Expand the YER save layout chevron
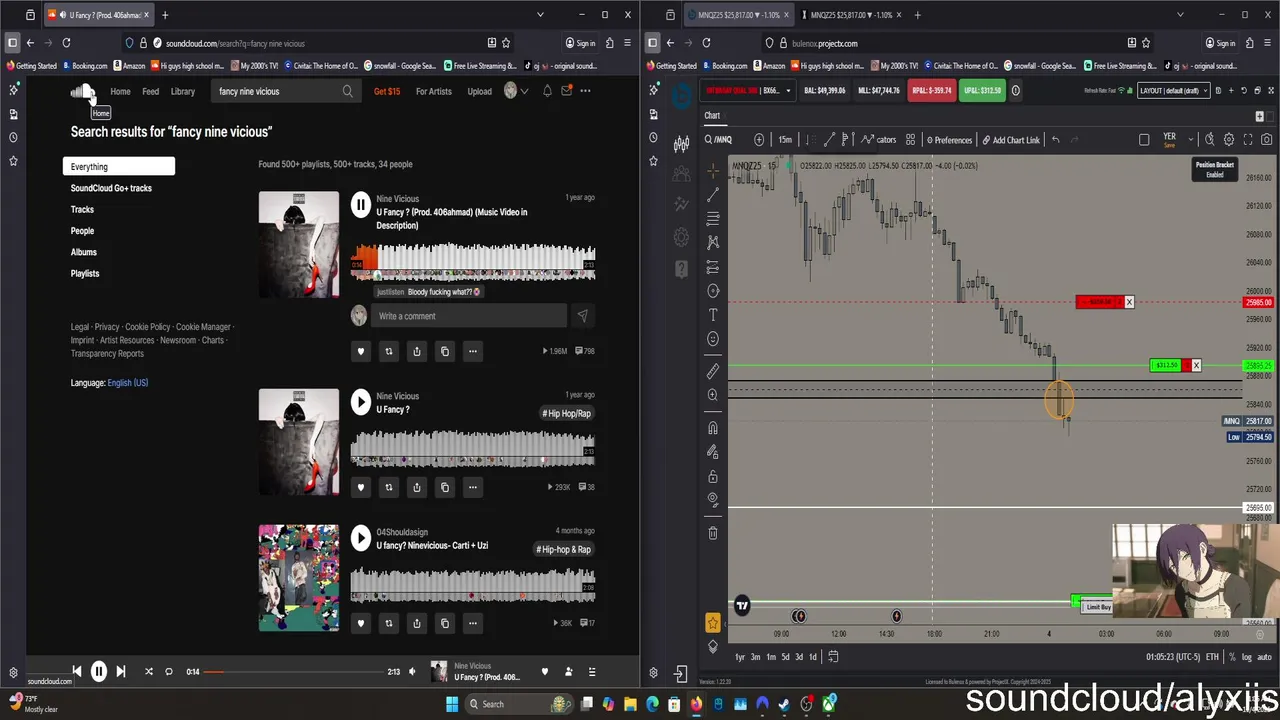This screenshot has width=1280, height=720. tap(1190, 140)
